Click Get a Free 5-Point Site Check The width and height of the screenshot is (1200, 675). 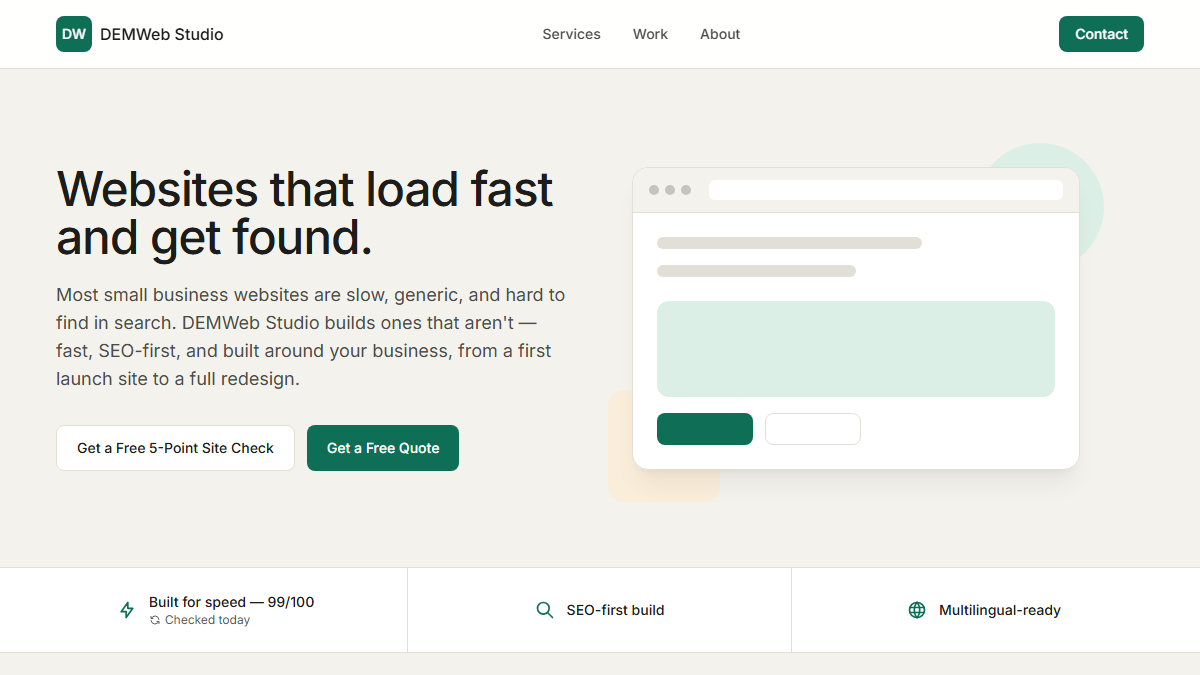click(x=175, y=448)
